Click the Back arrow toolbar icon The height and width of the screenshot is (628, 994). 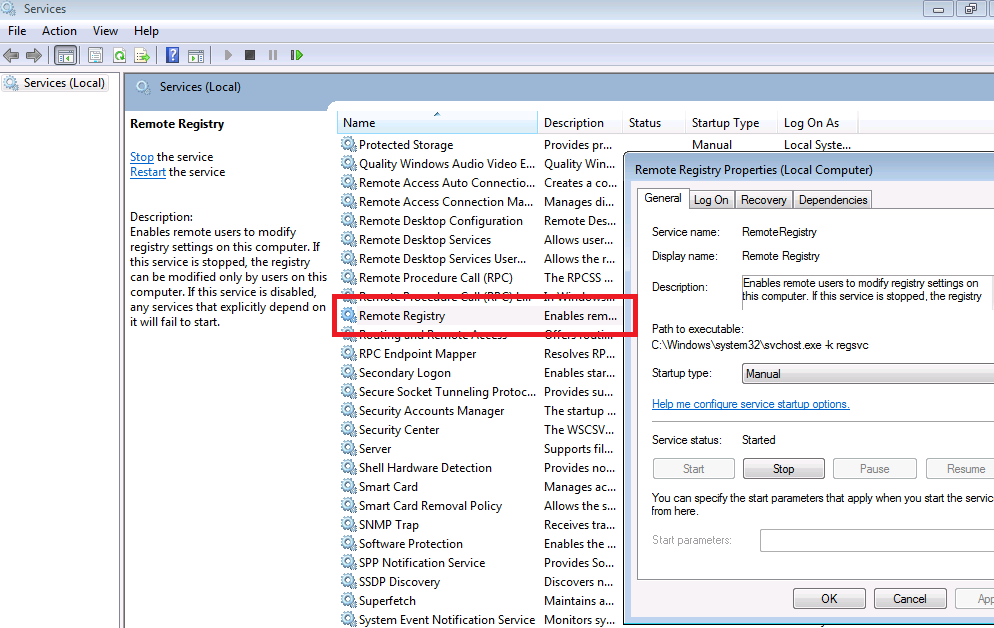(x=11, y=55)
